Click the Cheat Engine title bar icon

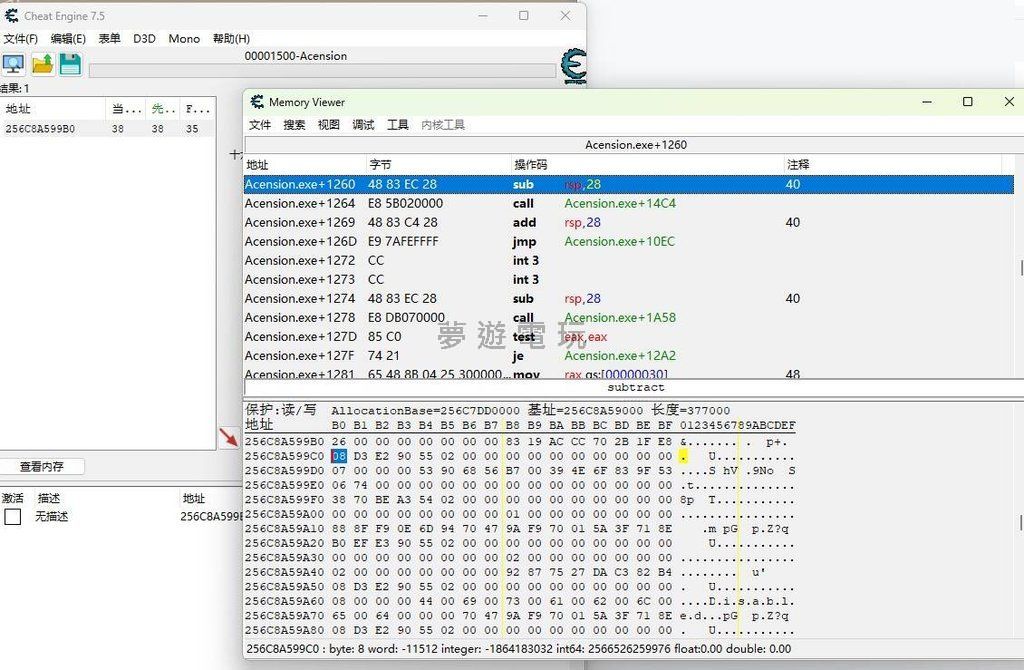12,16
